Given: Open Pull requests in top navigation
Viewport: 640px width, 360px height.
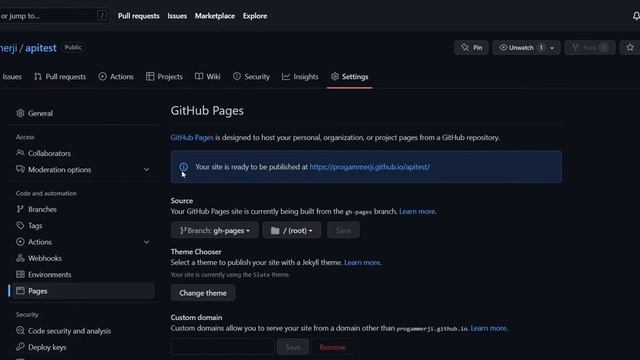Looking at the screenshot, I should [x=138, y=16].
